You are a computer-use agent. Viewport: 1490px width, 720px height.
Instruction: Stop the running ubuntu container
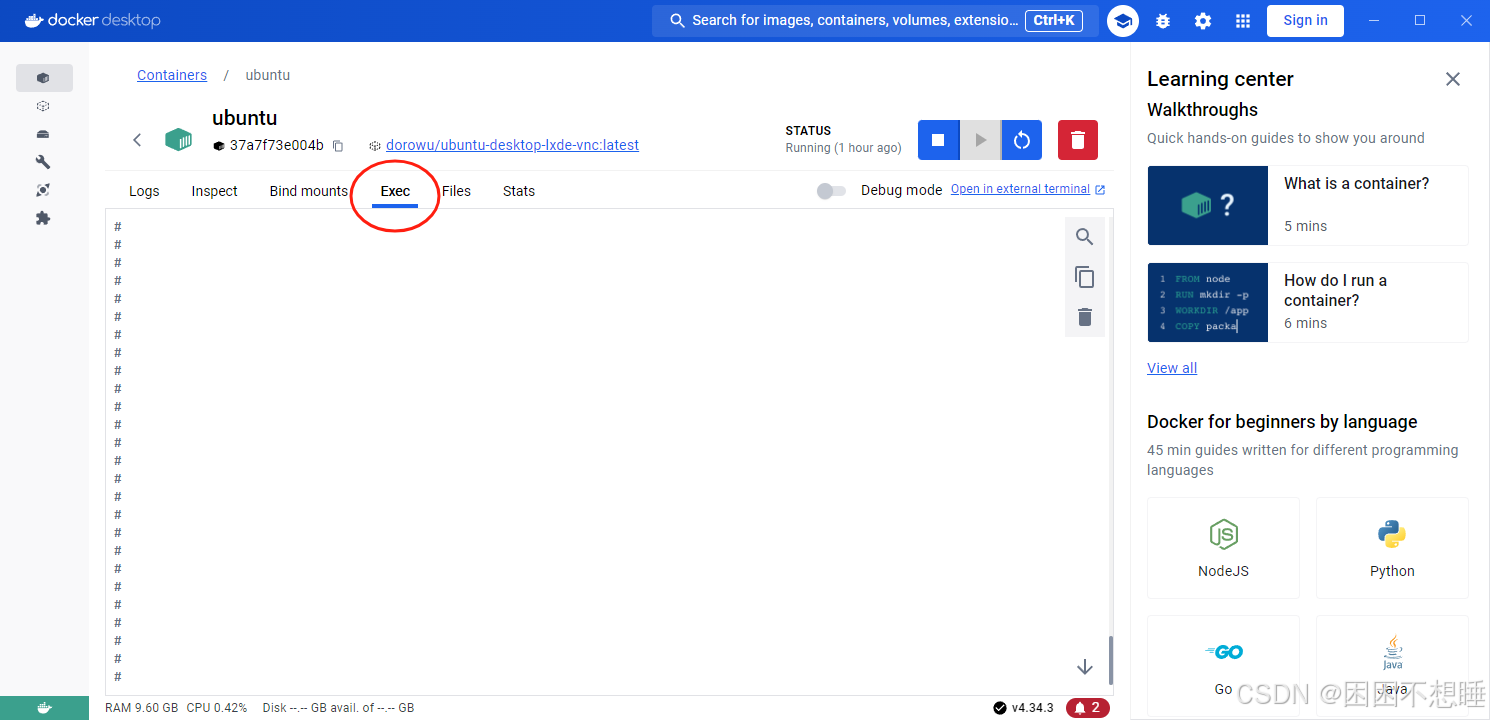tap(938, 140)
